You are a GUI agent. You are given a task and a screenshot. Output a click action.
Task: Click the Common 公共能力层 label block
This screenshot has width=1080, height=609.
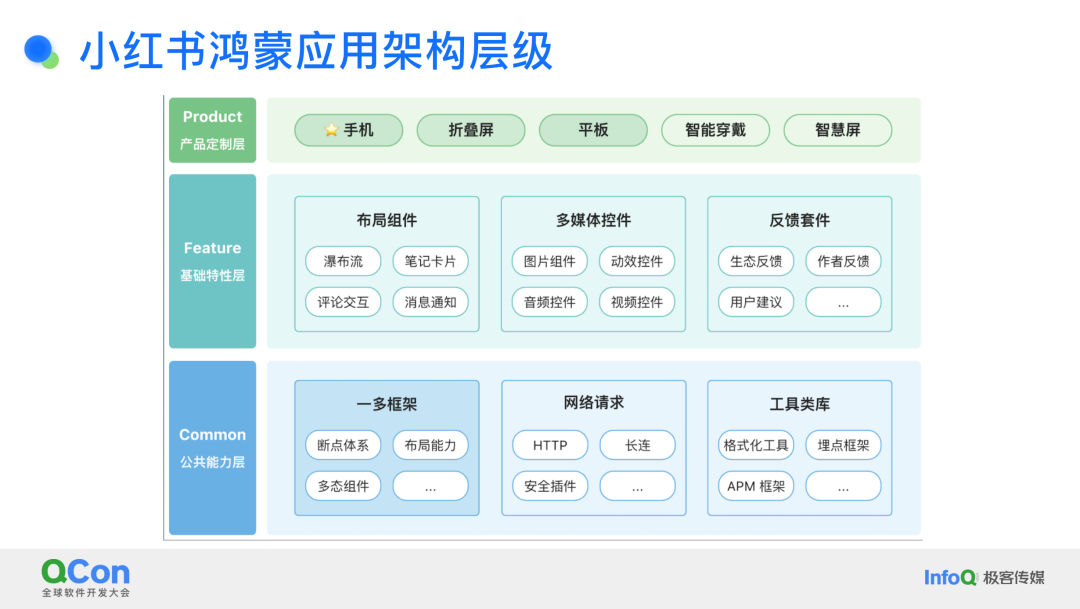[213, 448]
